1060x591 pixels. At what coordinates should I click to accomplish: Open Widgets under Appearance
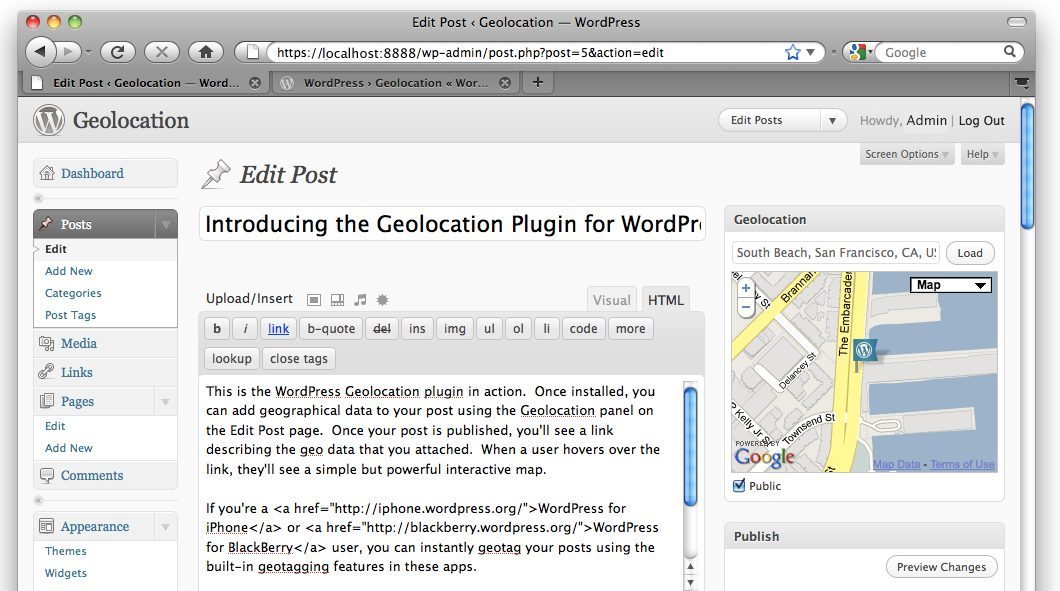point(66,573)
